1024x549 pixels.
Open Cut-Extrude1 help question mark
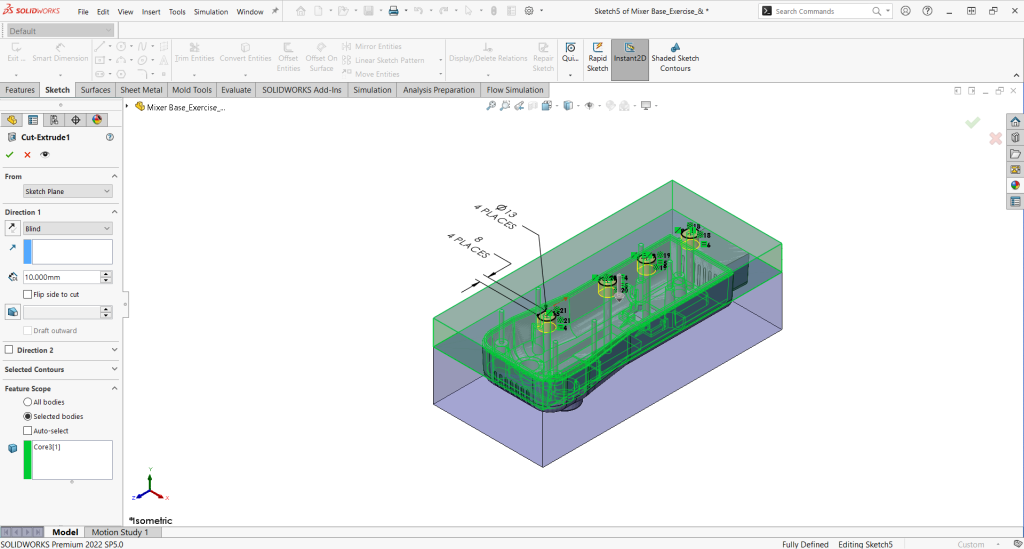[109, 137]
